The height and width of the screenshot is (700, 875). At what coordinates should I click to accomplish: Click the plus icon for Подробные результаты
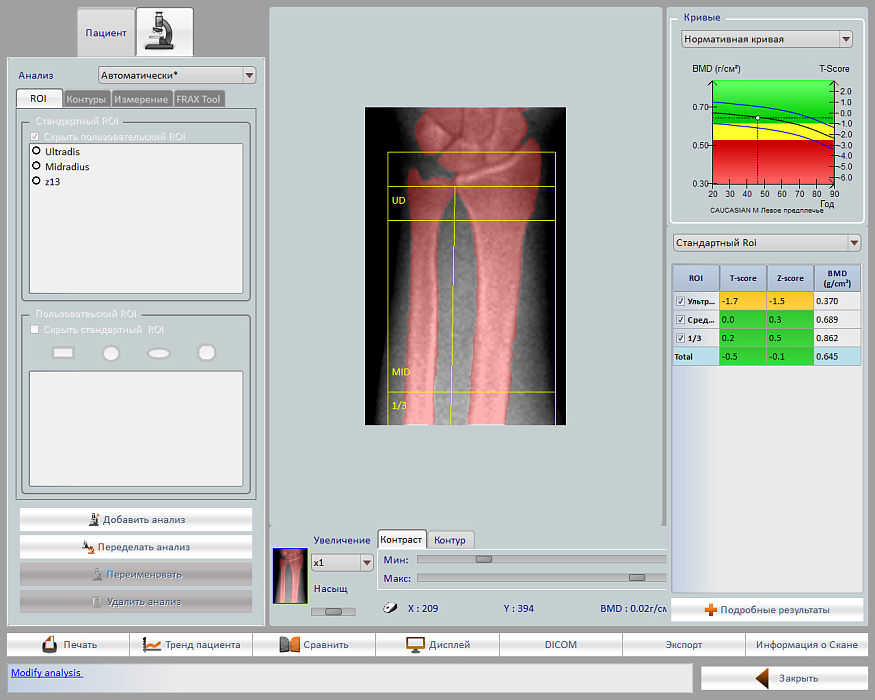tap(711, 610)
